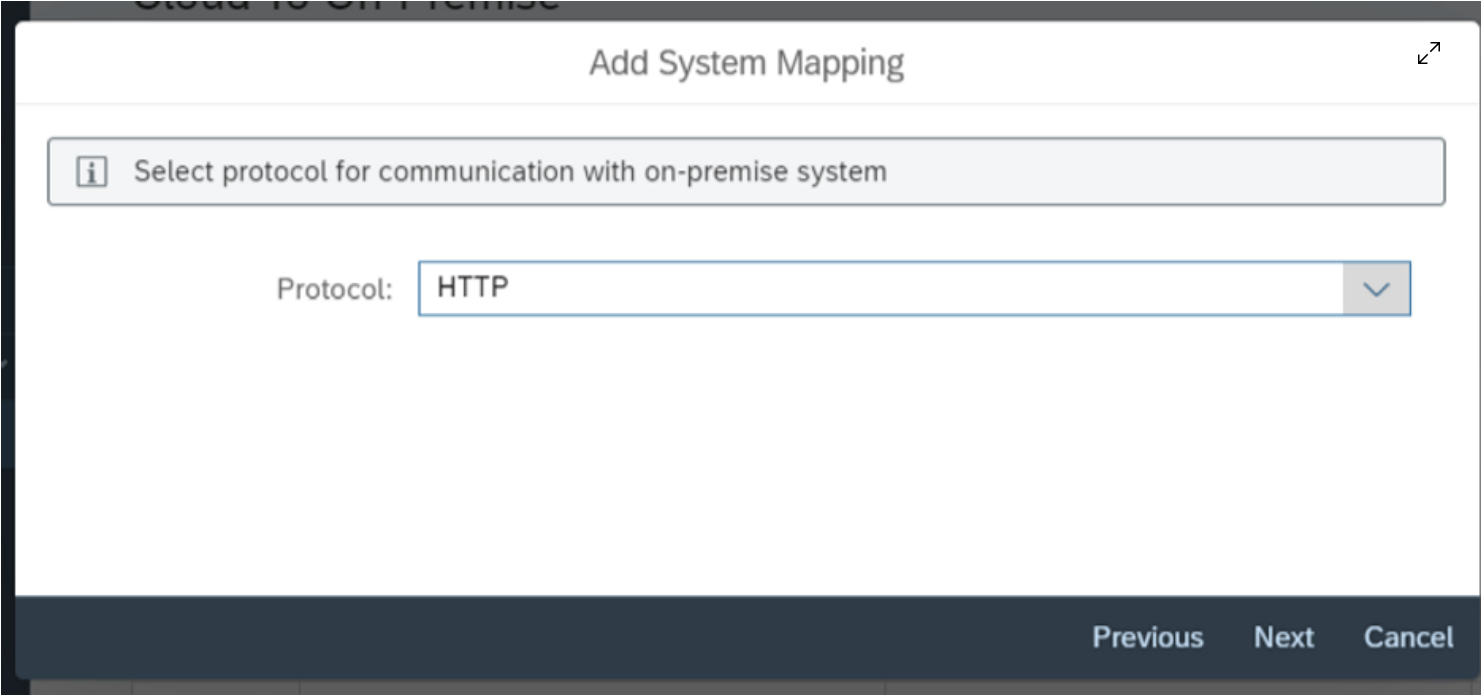This screenshot has width=1482, height=700.
Task: Select the HTTP value text in Protocol
Action: coord(473,288)
